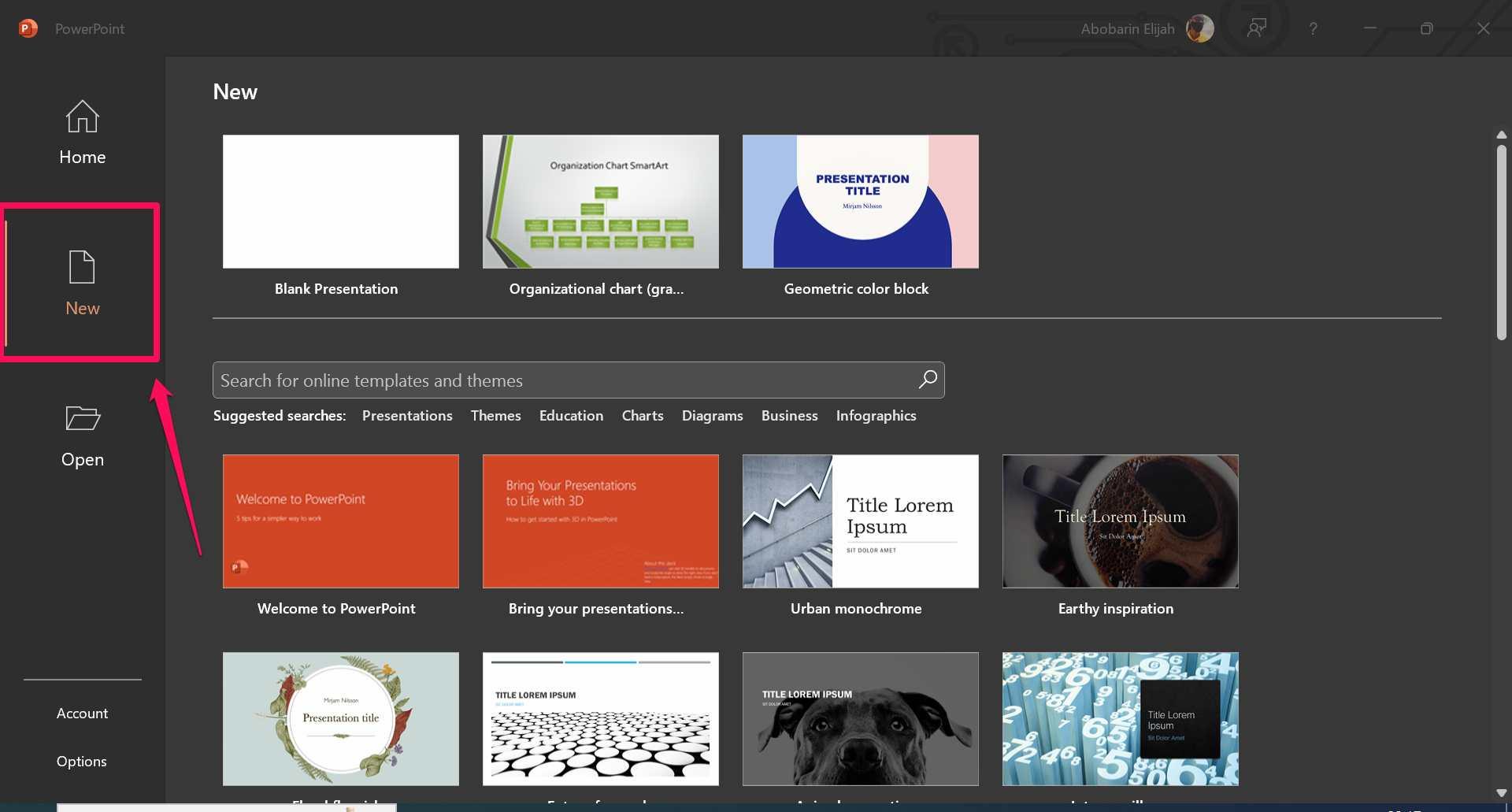Click the search magnifier icon

pyautogui.click(x=928, y=380)
